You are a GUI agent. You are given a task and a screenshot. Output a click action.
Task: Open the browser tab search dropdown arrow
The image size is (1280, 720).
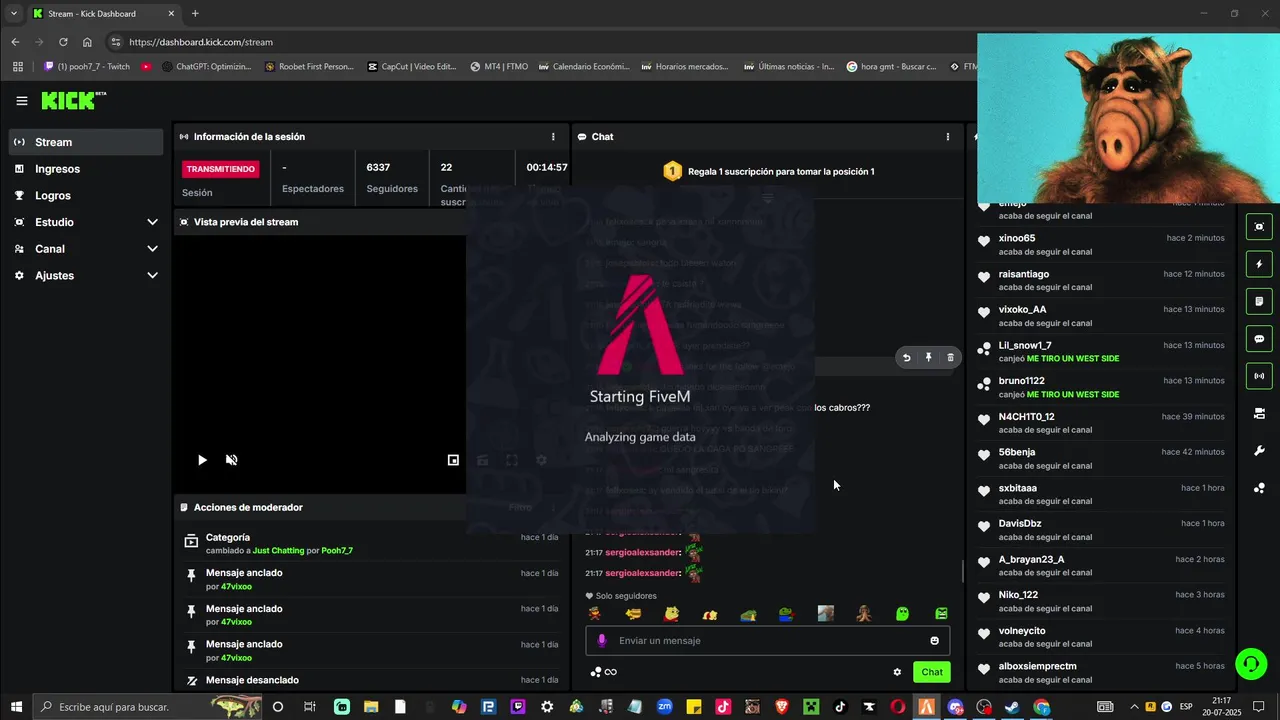tap(13, 14)
